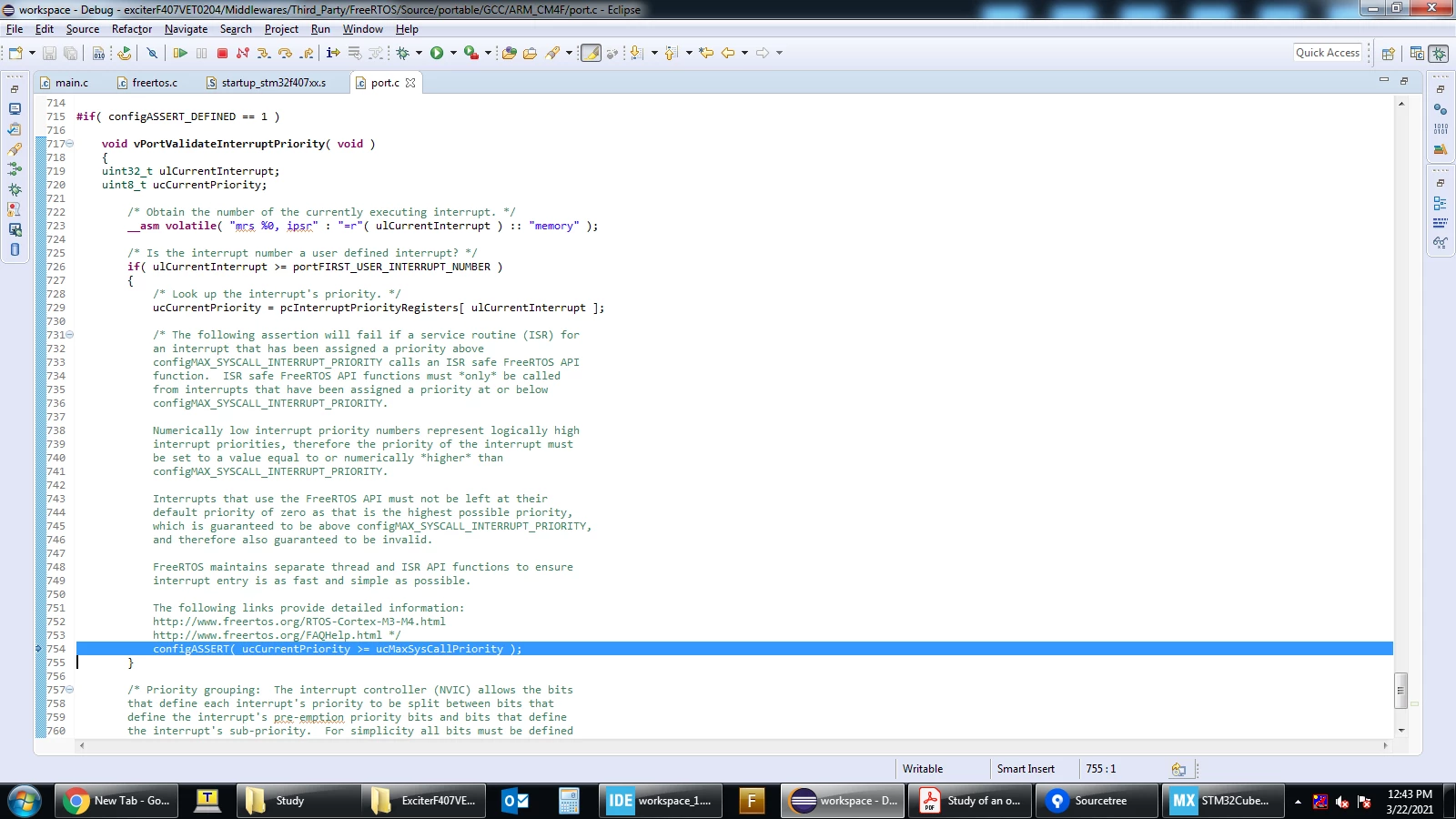Click the Last Edit Location icon

[x=706, y=53]
